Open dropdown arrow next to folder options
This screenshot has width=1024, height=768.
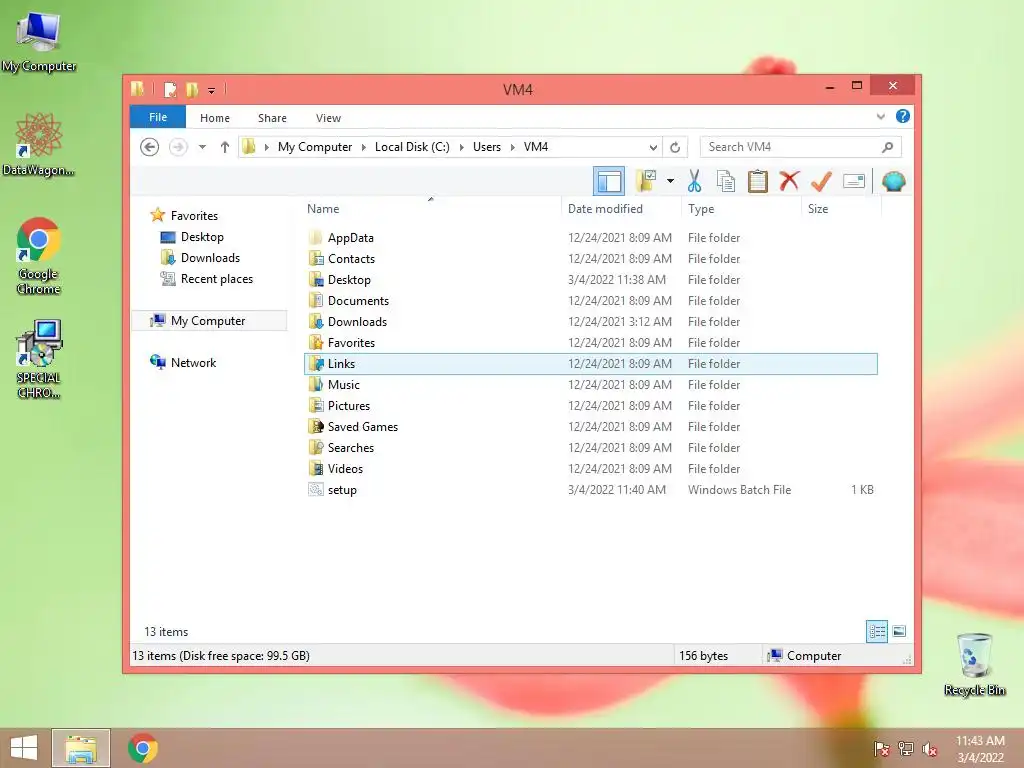[671, 181]
